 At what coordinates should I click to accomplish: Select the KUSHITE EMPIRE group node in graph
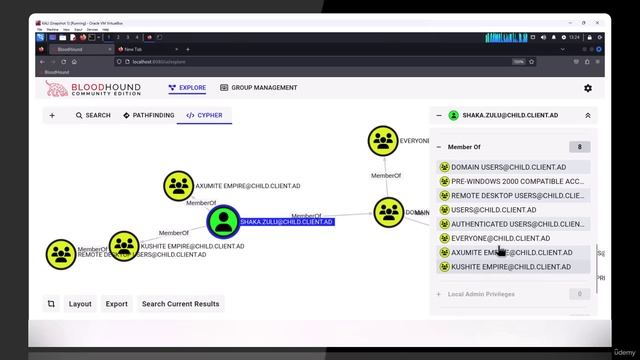pos(124,246)
